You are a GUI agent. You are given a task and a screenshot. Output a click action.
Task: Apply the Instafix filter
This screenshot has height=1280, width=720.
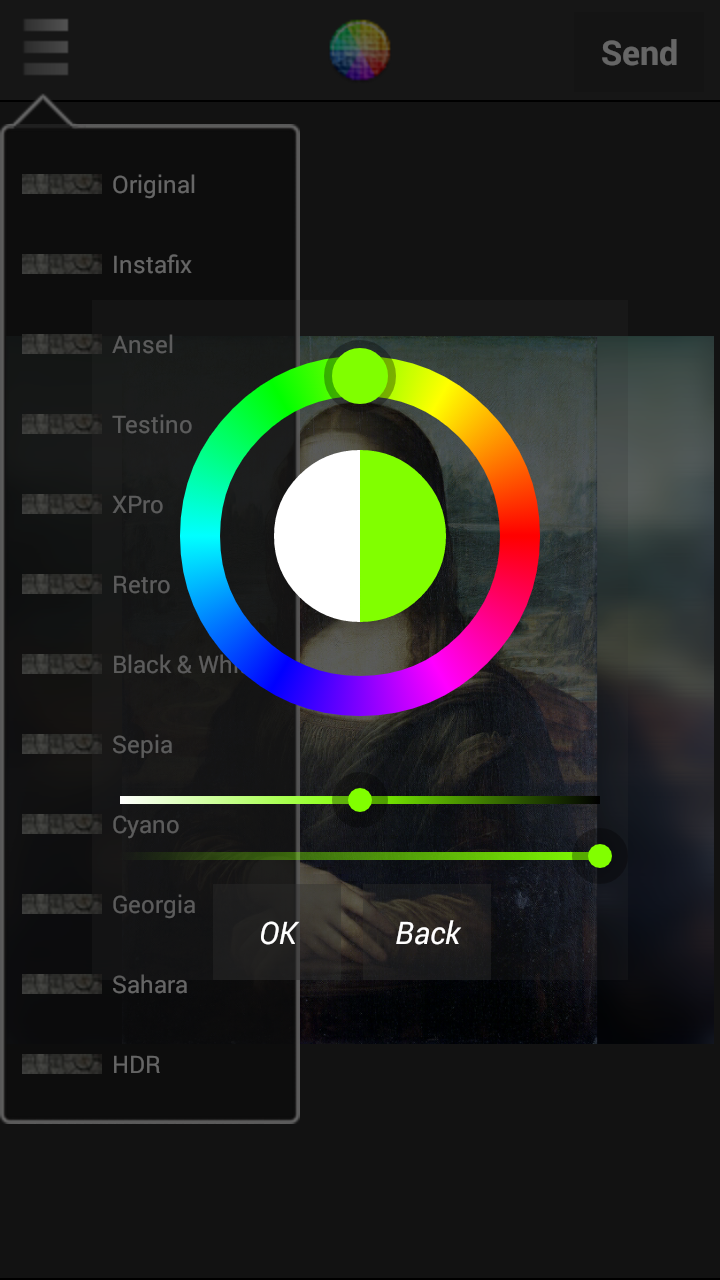point(150,264)
